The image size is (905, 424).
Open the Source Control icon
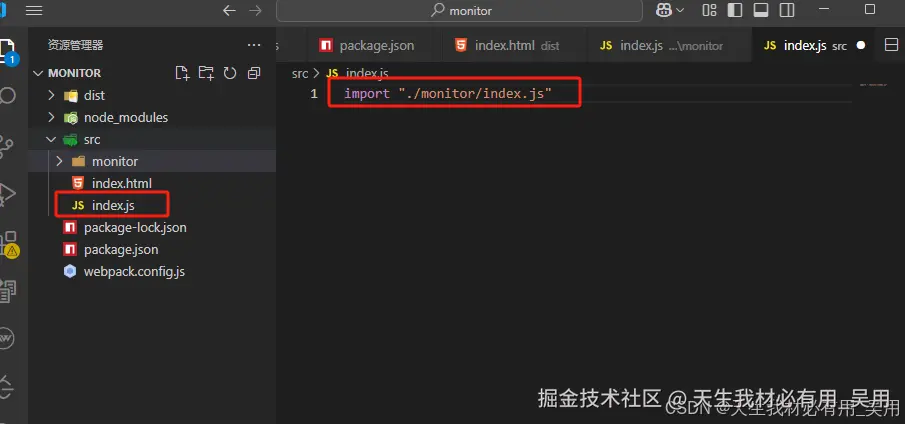click(7, 147)
